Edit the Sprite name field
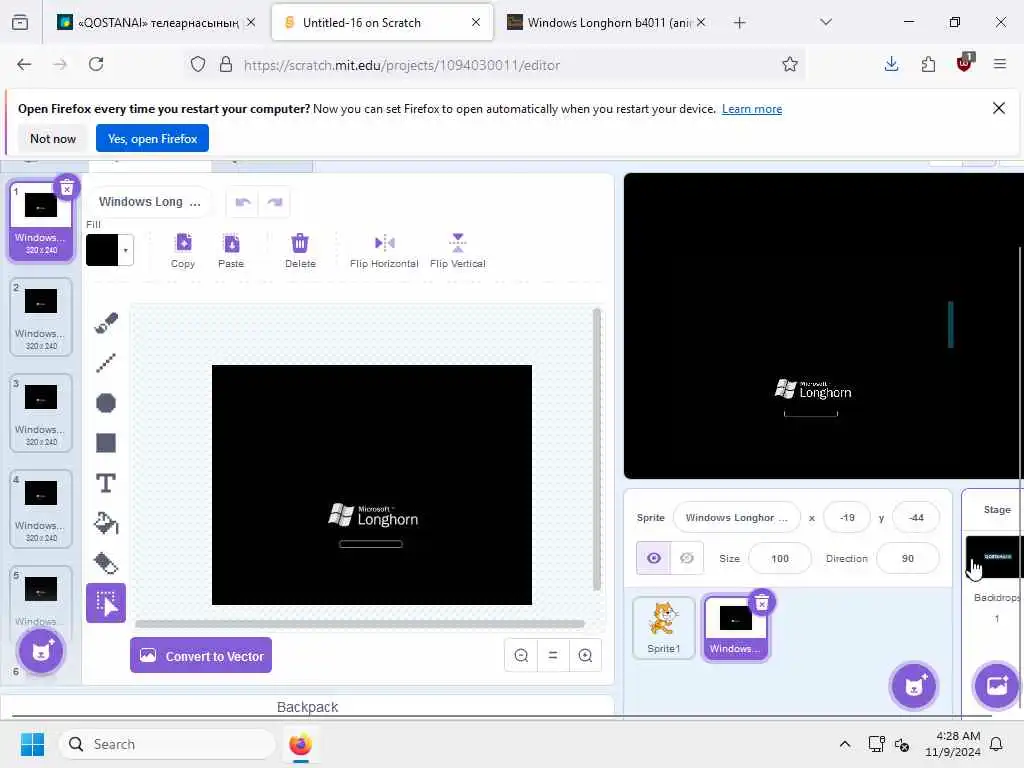1024x768 pixels. pyautogui.click(x=737, y=517)
